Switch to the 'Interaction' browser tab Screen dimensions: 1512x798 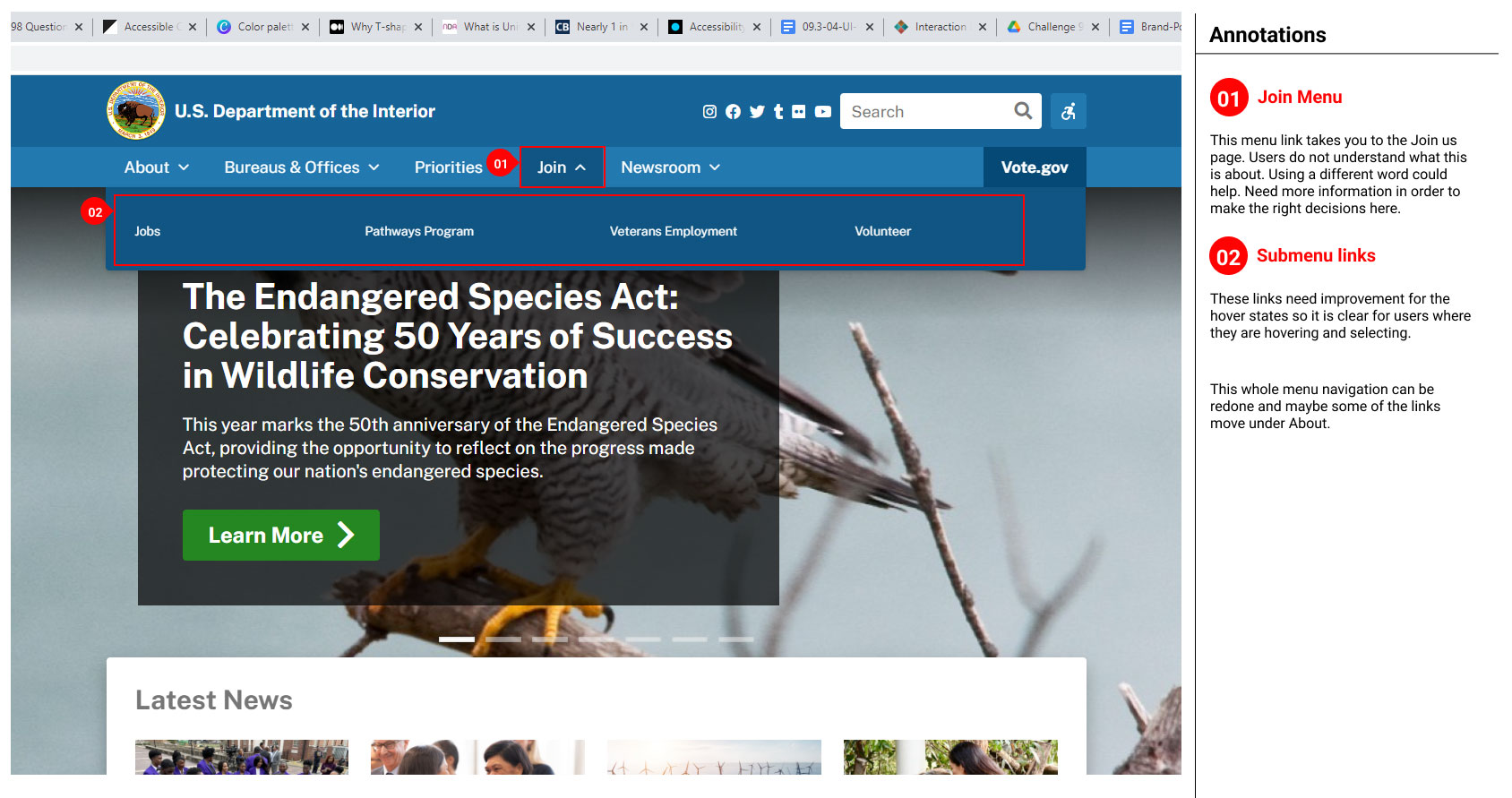click(x=939, y=27)
